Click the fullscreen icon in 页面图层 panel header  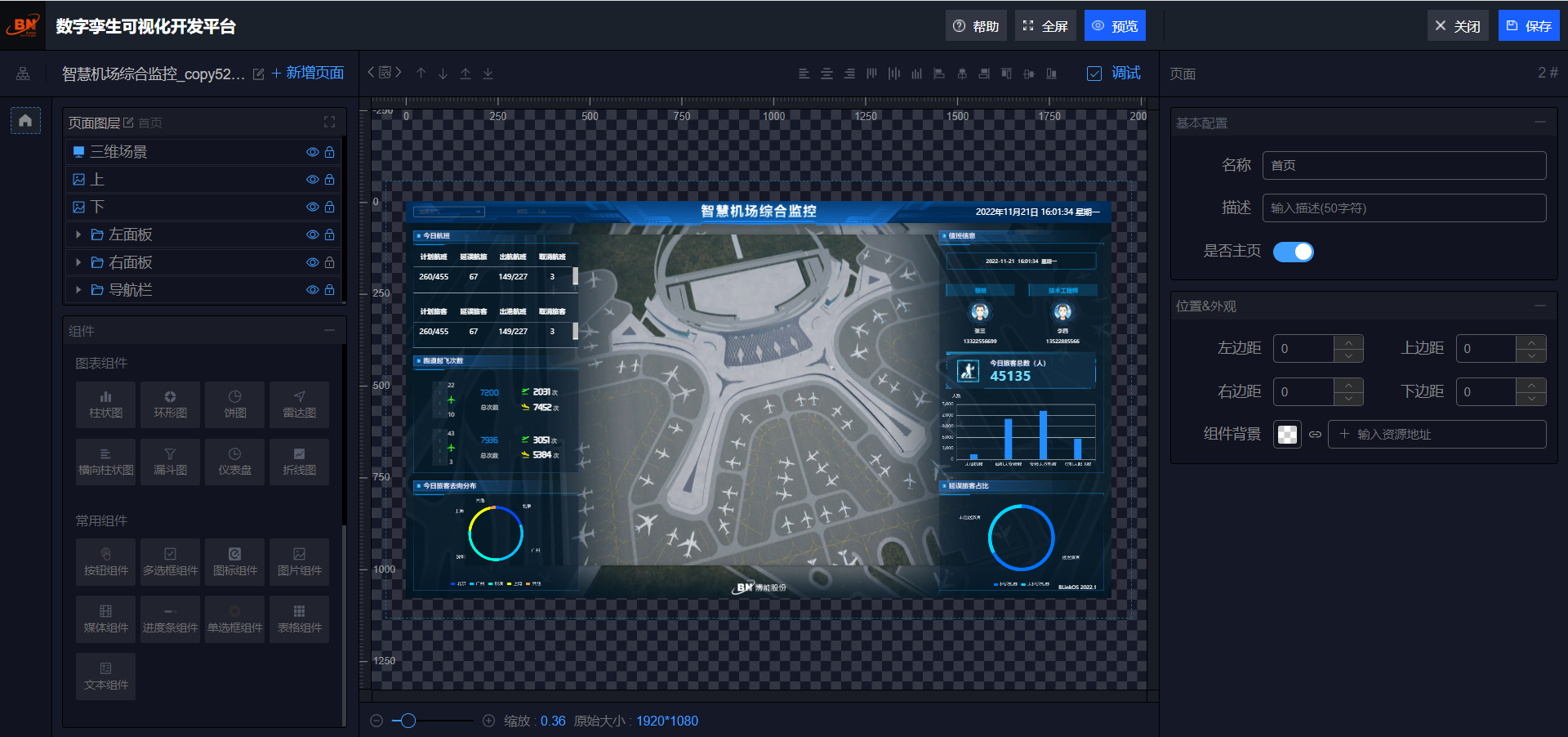pos(329,123)
